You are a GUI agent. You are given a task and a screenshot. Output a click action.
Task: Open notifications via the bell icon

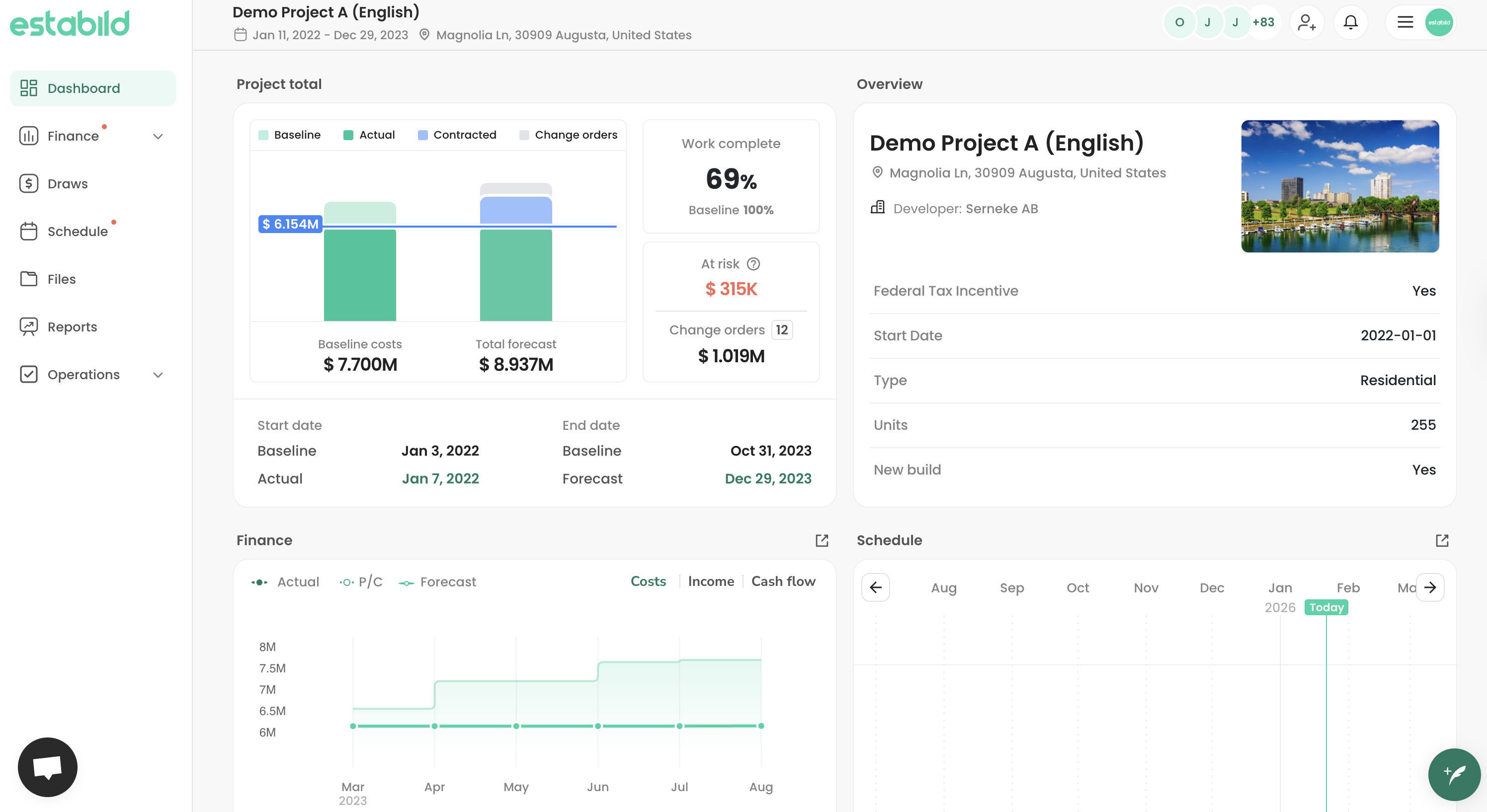(x=1350, y=22)
